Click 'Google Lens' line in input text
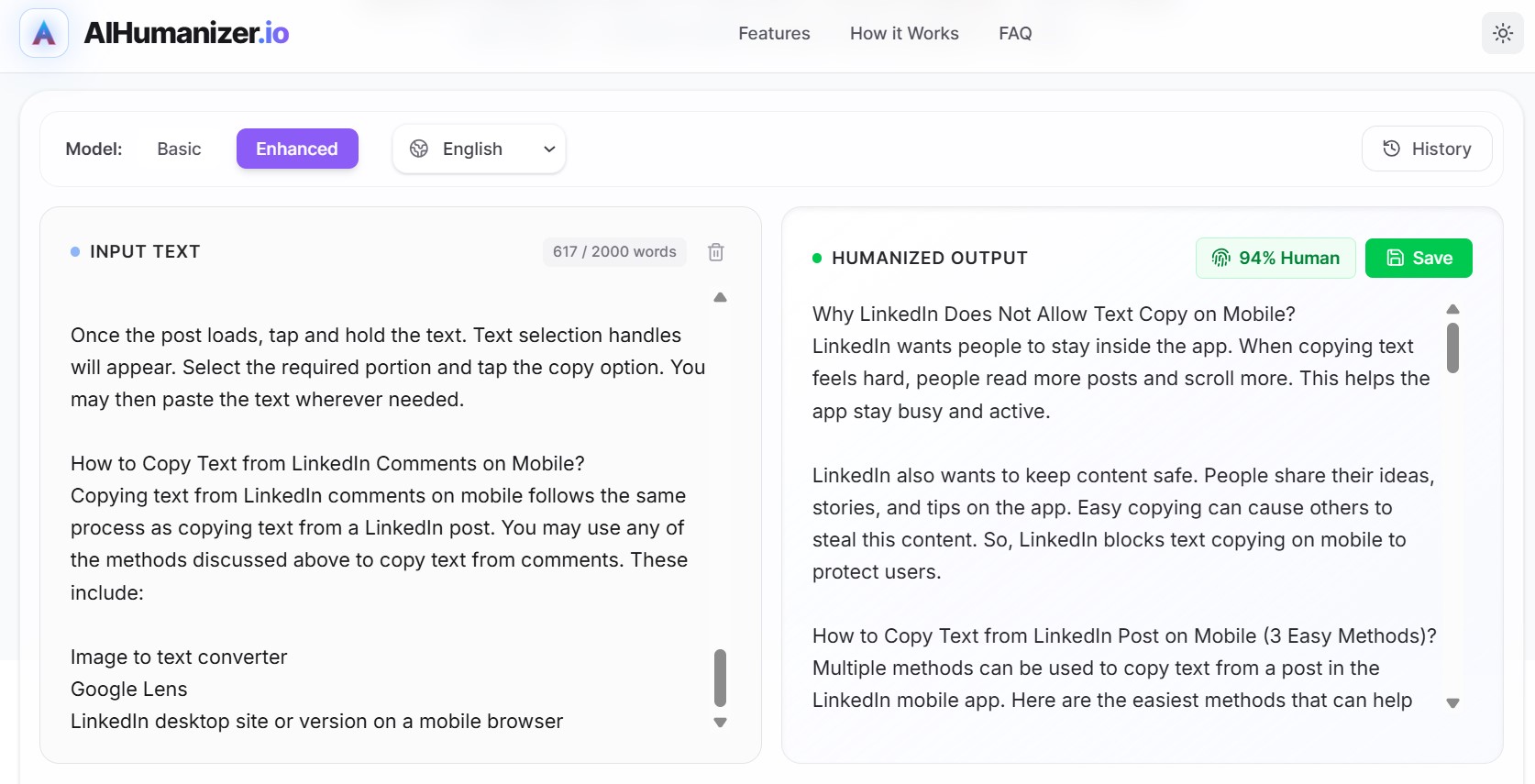 pyautogui.click(x=129, y=690)
